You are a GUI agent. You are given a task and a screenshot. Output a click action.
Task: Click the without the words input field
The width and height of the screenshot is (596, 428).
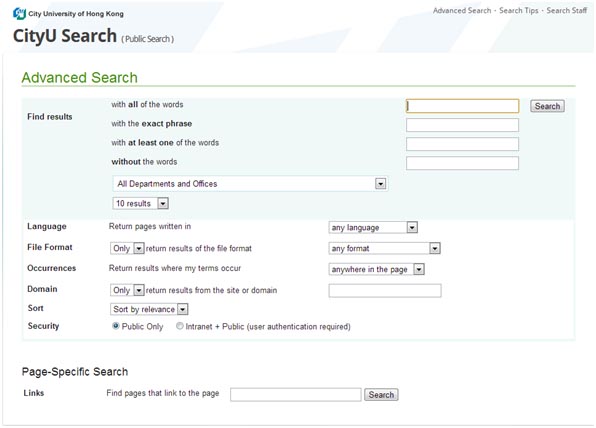pyautogui.click(x=462, y=163)
